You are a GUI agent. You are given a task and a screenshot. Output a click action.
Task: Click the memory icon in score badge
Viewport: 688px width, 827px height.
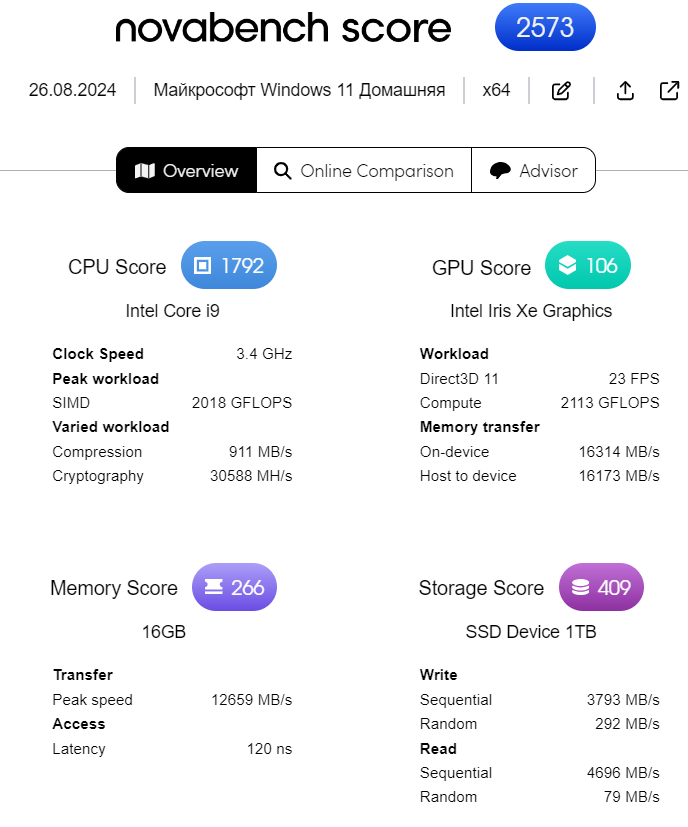click(213, 587)
